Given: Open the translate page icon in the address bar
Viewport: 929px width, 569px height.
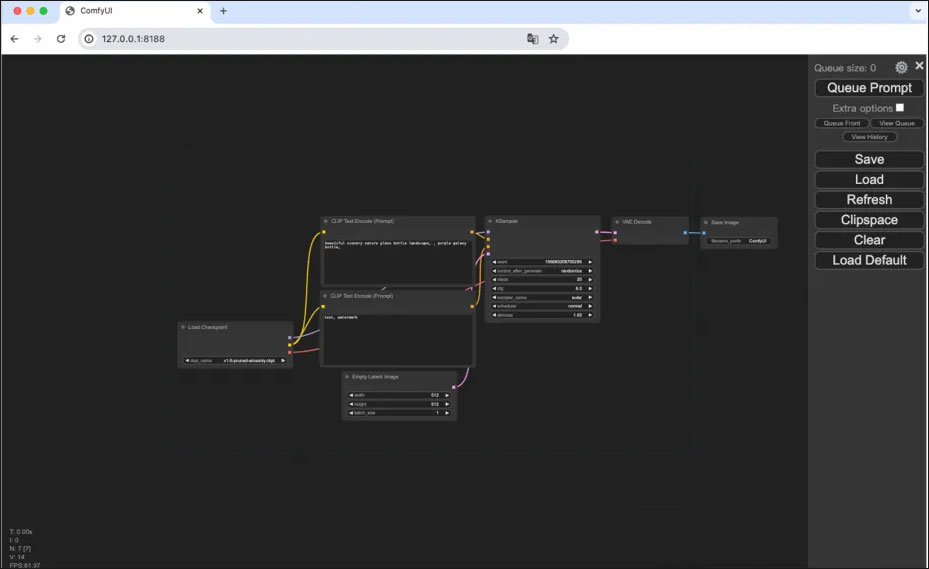Looking at the screenshot, I should click(x=532, y=39).
